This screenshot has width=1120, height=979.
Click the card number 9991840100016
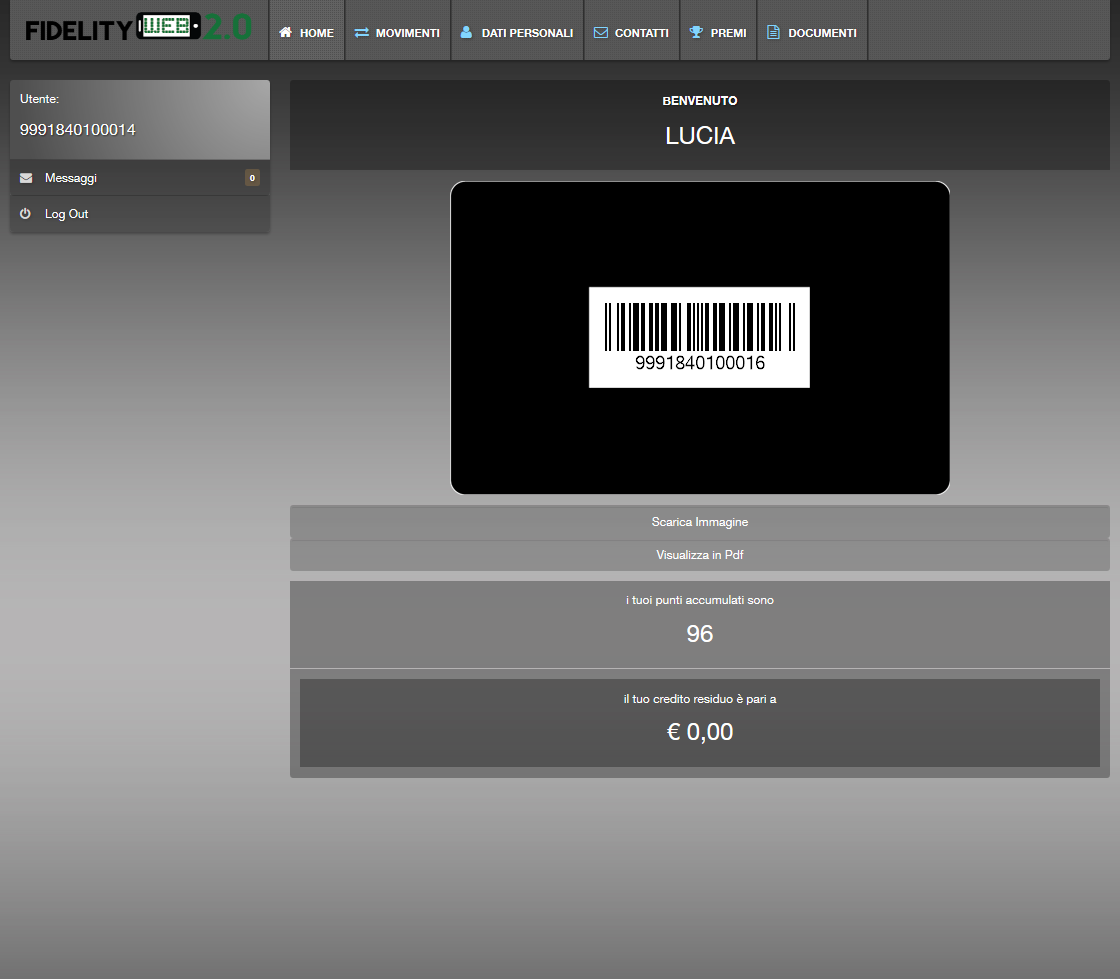[x=700, y=363]
